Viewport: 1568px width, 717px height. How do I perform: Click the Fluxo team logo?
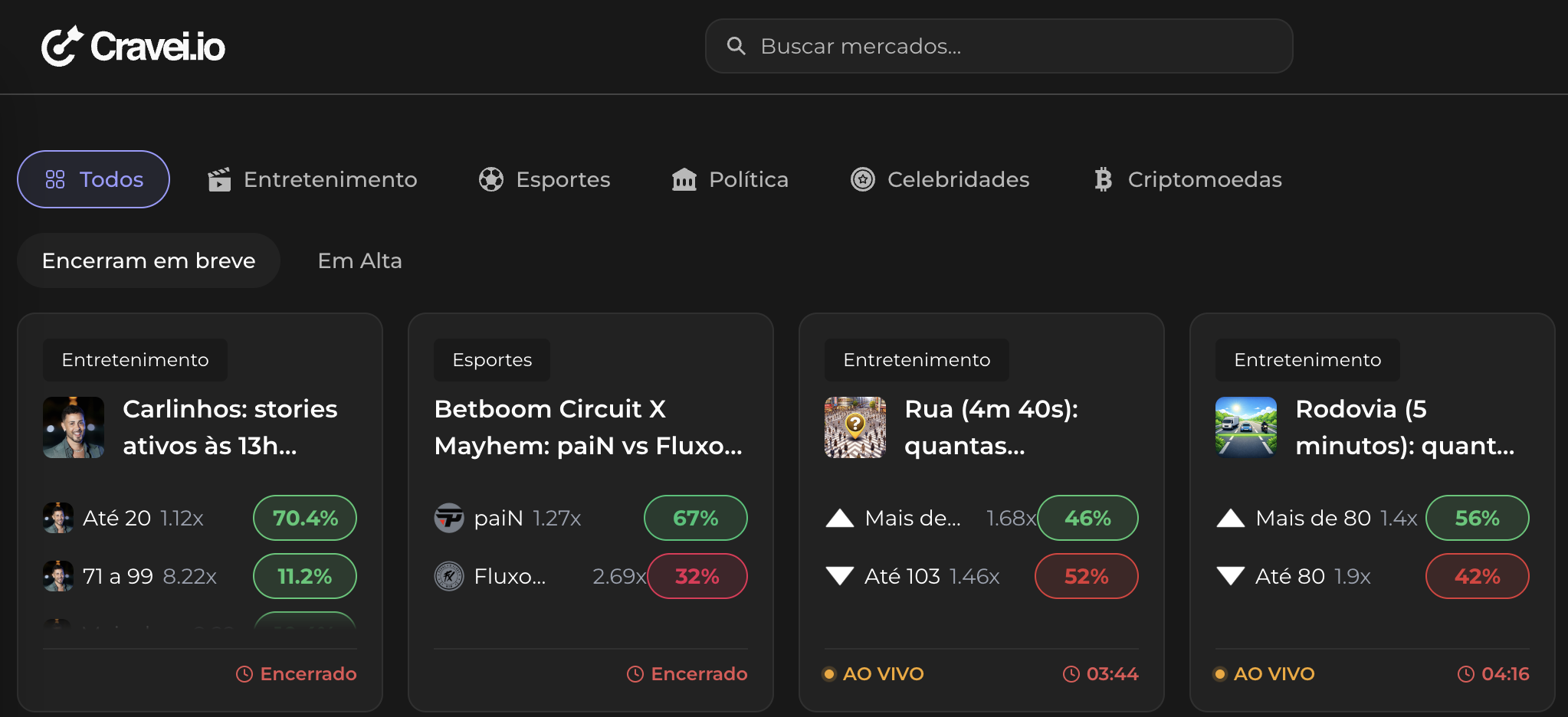point(449,576)
